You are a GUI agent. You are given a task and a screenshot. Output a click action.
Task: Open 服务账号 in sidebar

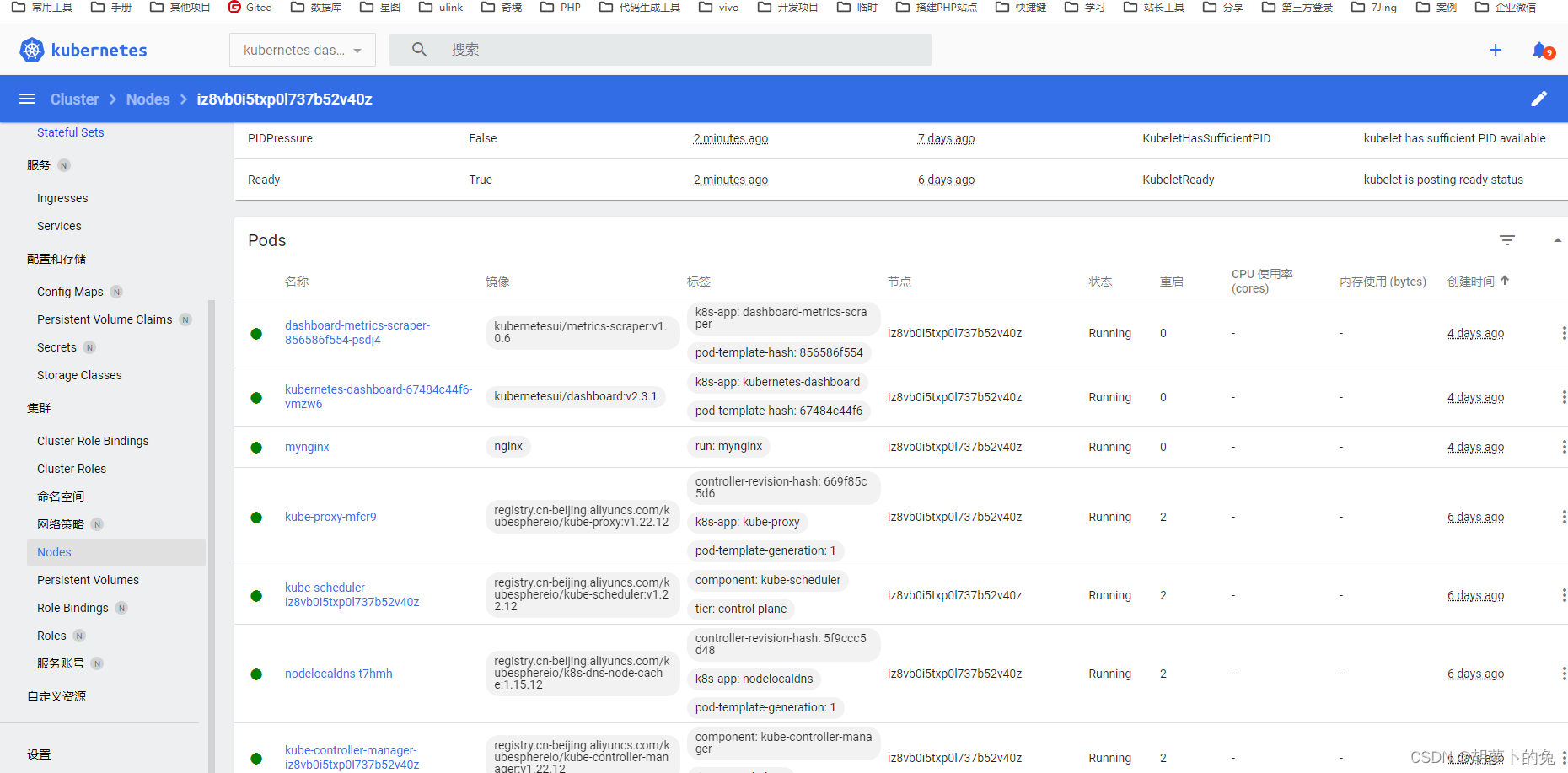tap(61, 663)
